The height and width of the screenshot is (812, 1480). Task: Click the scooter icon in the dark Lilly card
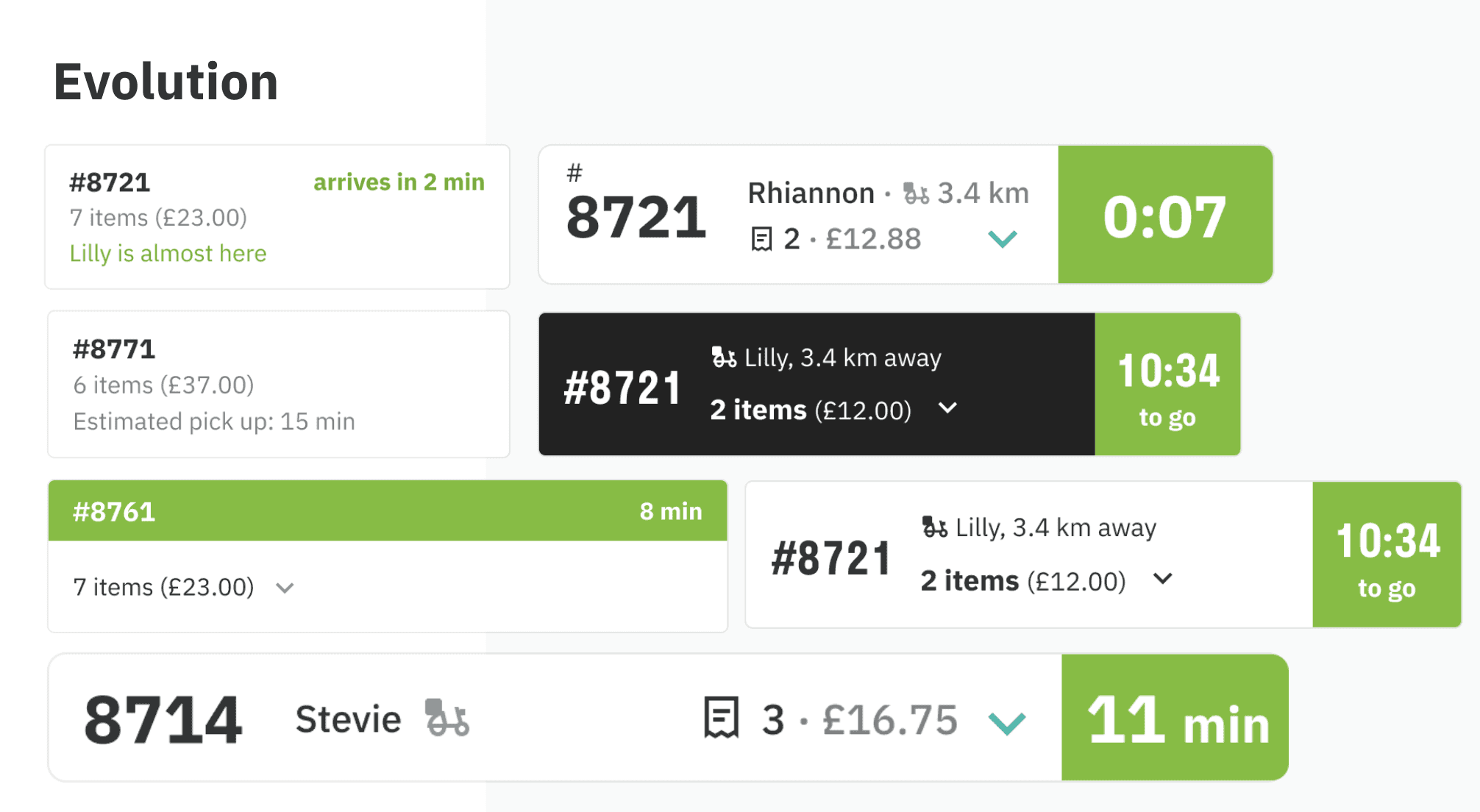(723, 357)
